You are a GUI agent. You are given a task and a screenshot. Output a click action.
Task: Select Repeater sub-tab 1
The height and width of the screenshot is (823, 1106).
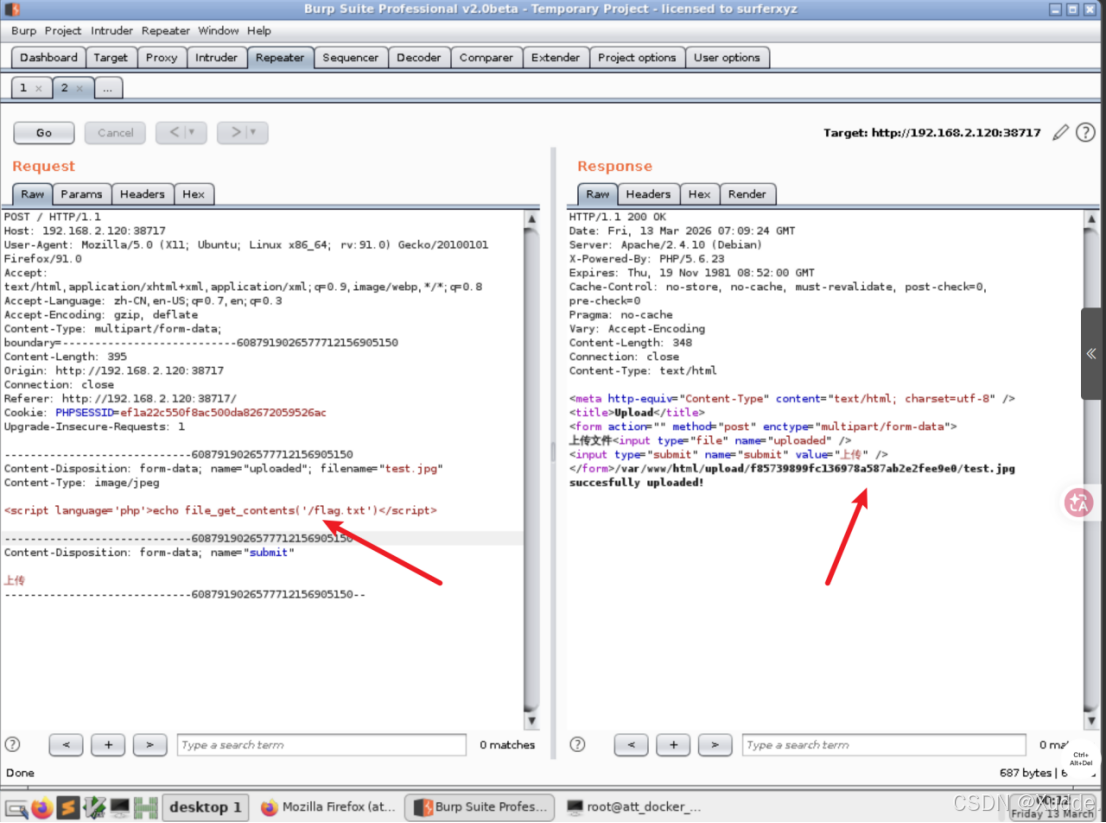[24, 88]
